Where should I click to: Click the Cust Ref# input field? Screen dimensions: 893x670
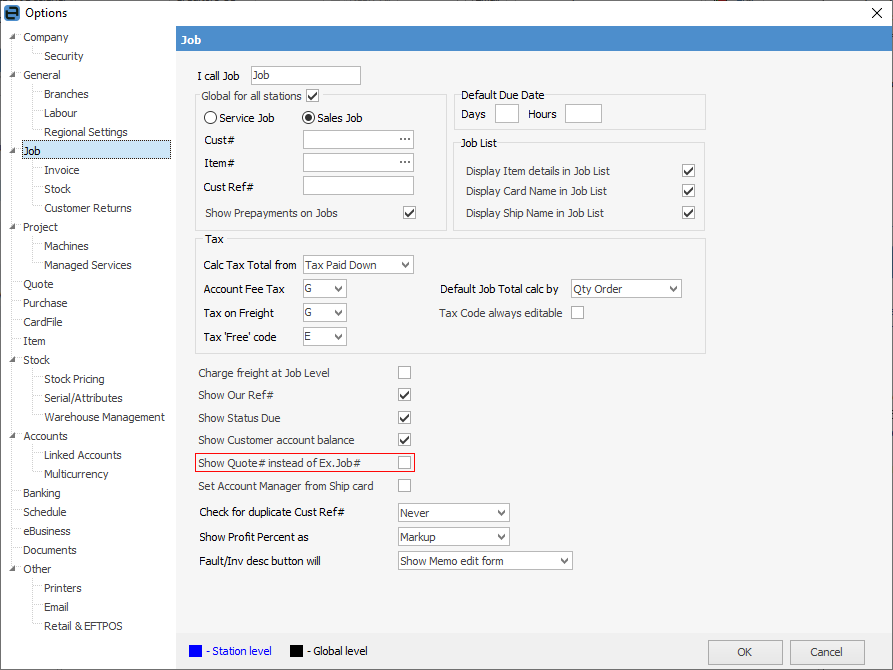(x=358, y=186)
